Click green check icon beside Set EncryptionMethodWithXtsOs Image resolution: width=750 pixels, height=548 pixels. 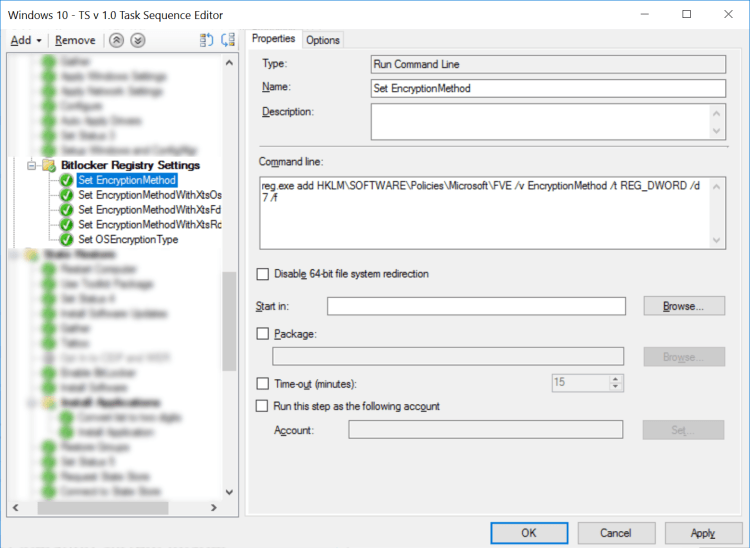click(x=66, y=195)
